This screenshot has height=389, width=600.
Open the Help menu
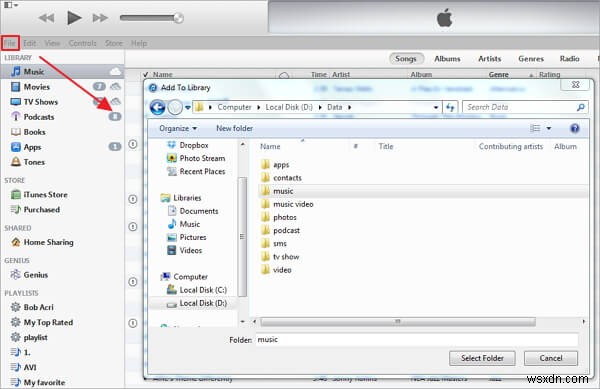coord(139,43)
